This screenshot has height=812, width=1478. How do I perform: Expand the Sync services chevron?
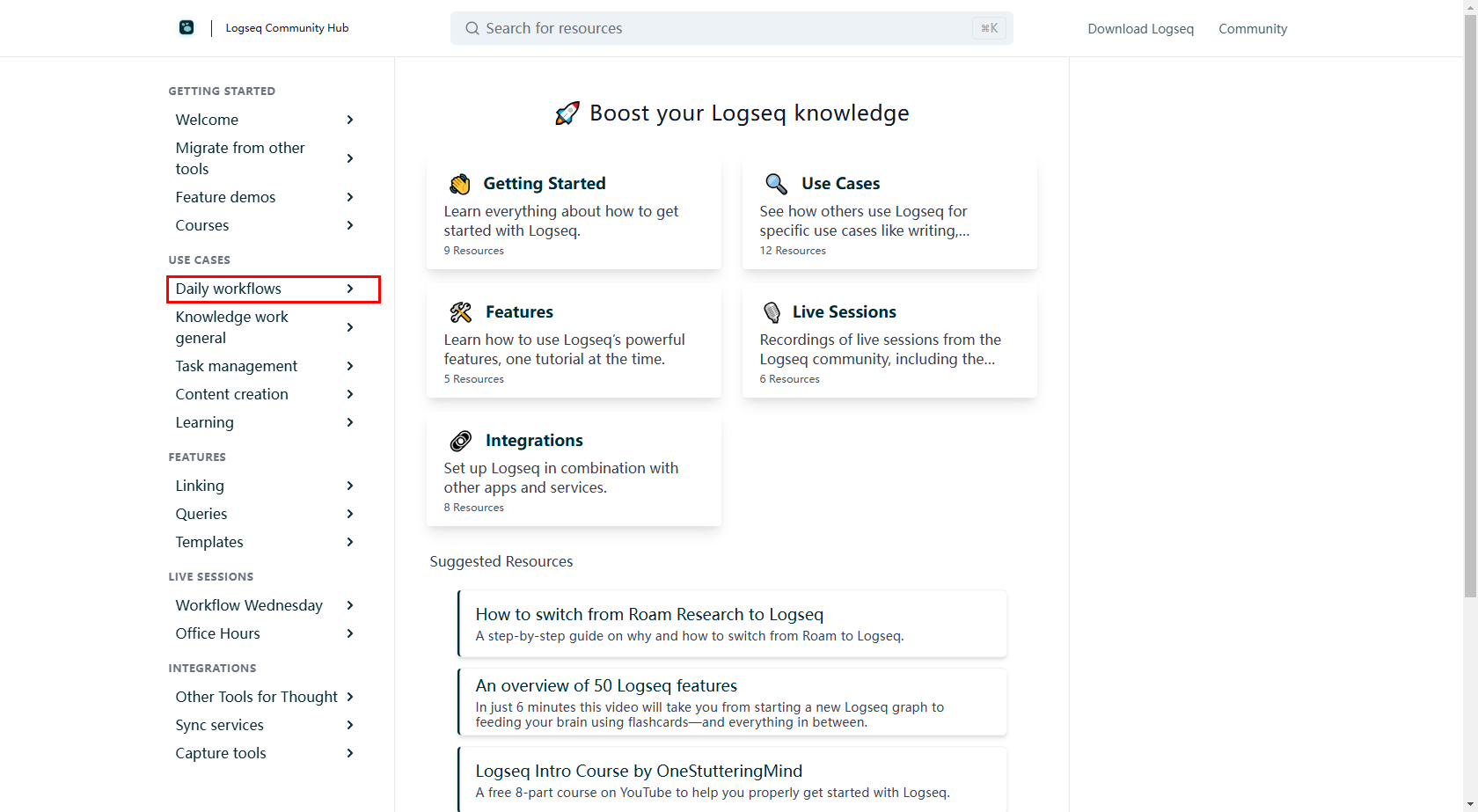[350, 725]
